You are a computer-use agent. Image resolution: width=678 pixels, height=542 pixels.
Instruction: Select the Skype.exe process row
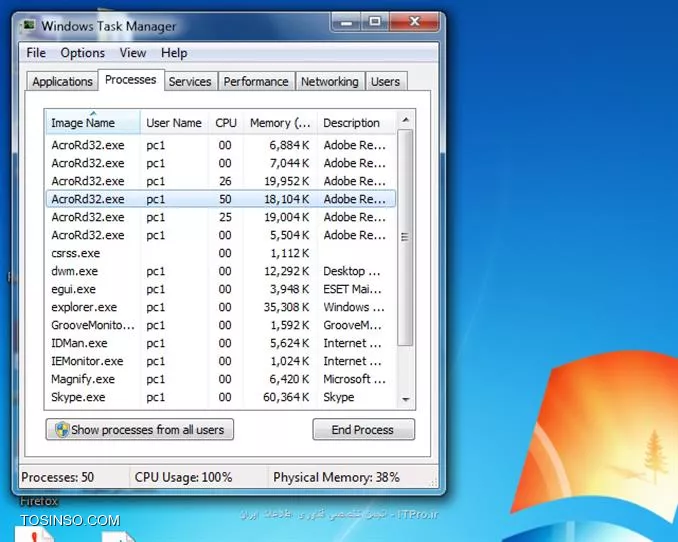[221, 397]
